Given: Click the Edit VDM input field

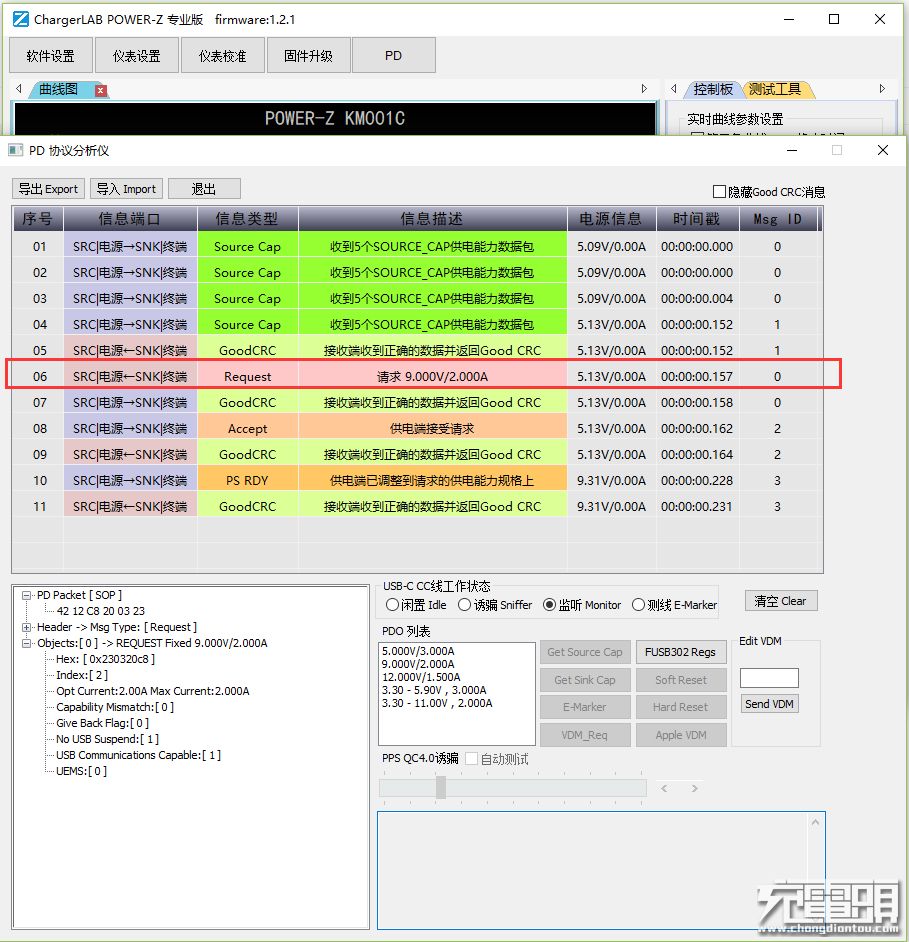Looking at the screenshot, I should [769, 678].
